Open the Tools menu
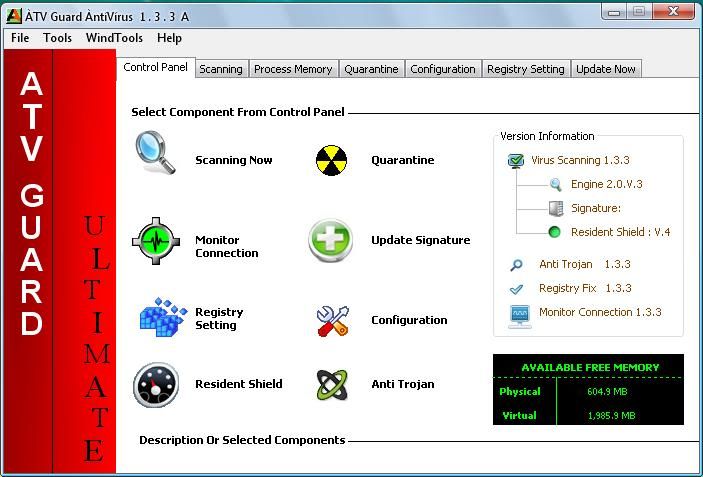Screen dimensions: 703x477 tap(57, 38)
